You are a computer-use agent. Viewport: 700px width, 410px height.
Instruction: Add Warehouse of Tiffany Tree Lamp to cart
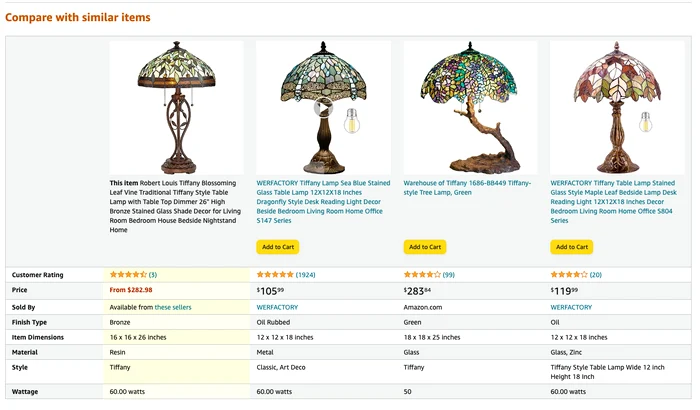[x=425, y=247]
